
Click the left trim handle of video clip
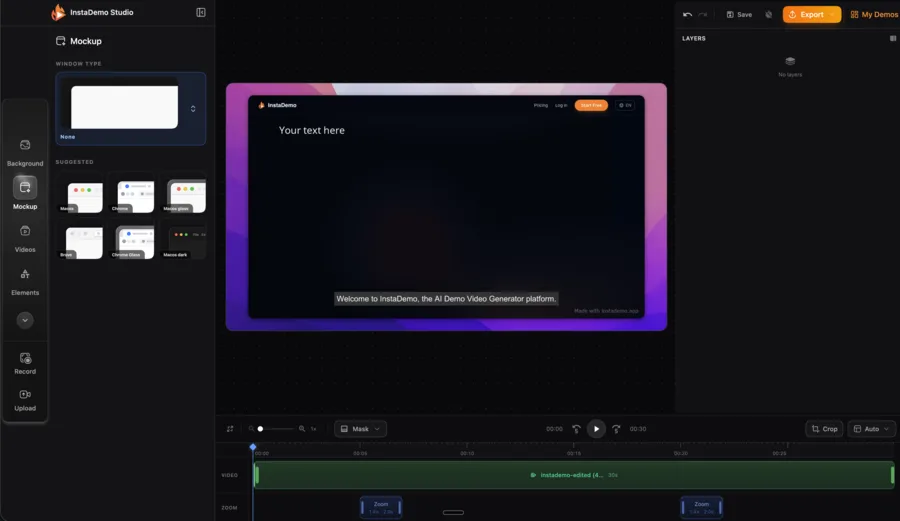click(x=257, y=475)
